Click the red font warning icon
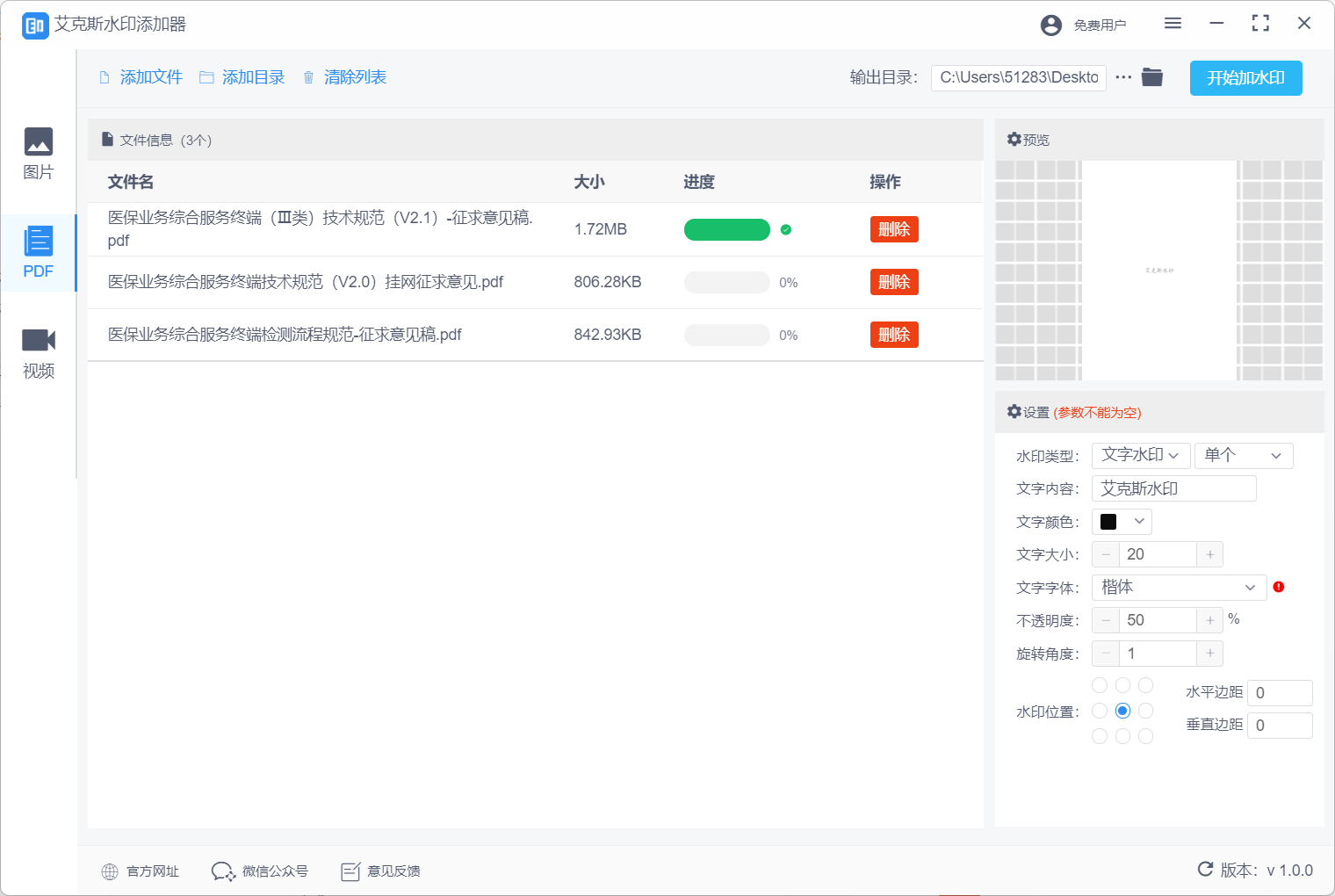The image size is (1335, 896). coord(1279,587)
